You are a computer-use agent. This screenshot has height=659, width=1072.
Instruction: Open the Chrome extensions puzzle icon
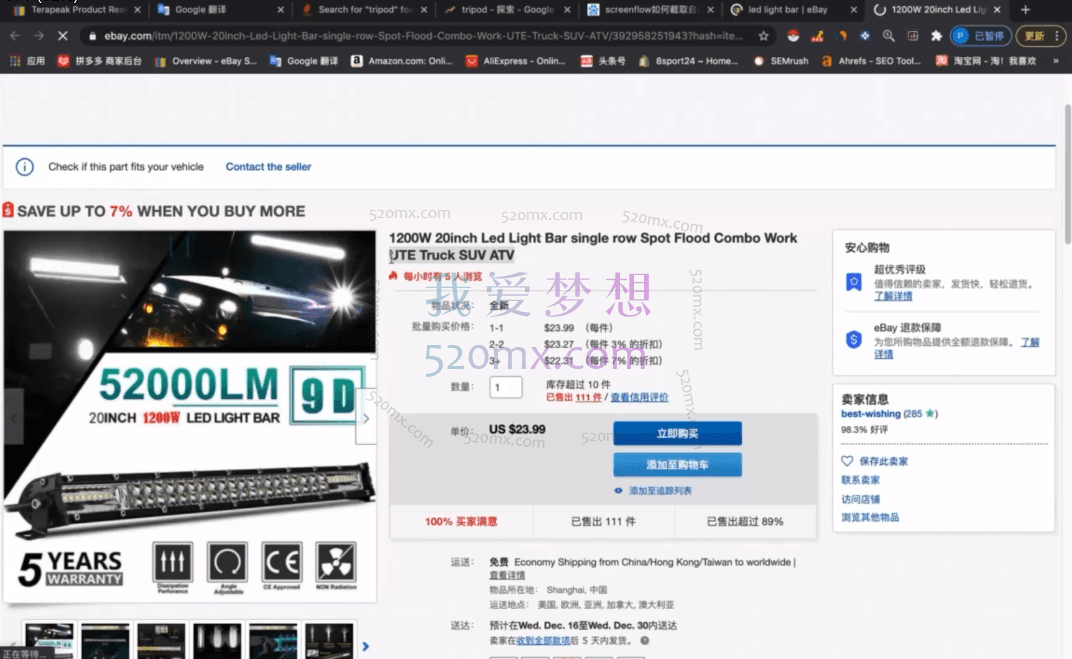[x=936, y=35]
